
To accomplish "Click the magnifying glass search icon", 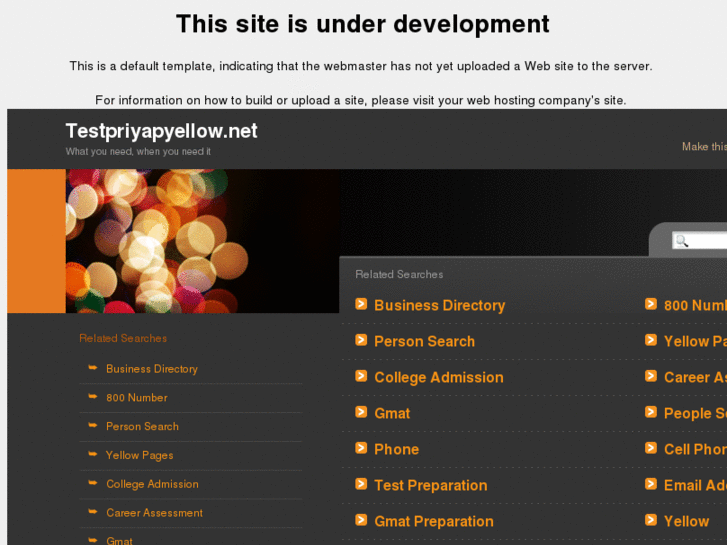I will click(x=682, y=241).
